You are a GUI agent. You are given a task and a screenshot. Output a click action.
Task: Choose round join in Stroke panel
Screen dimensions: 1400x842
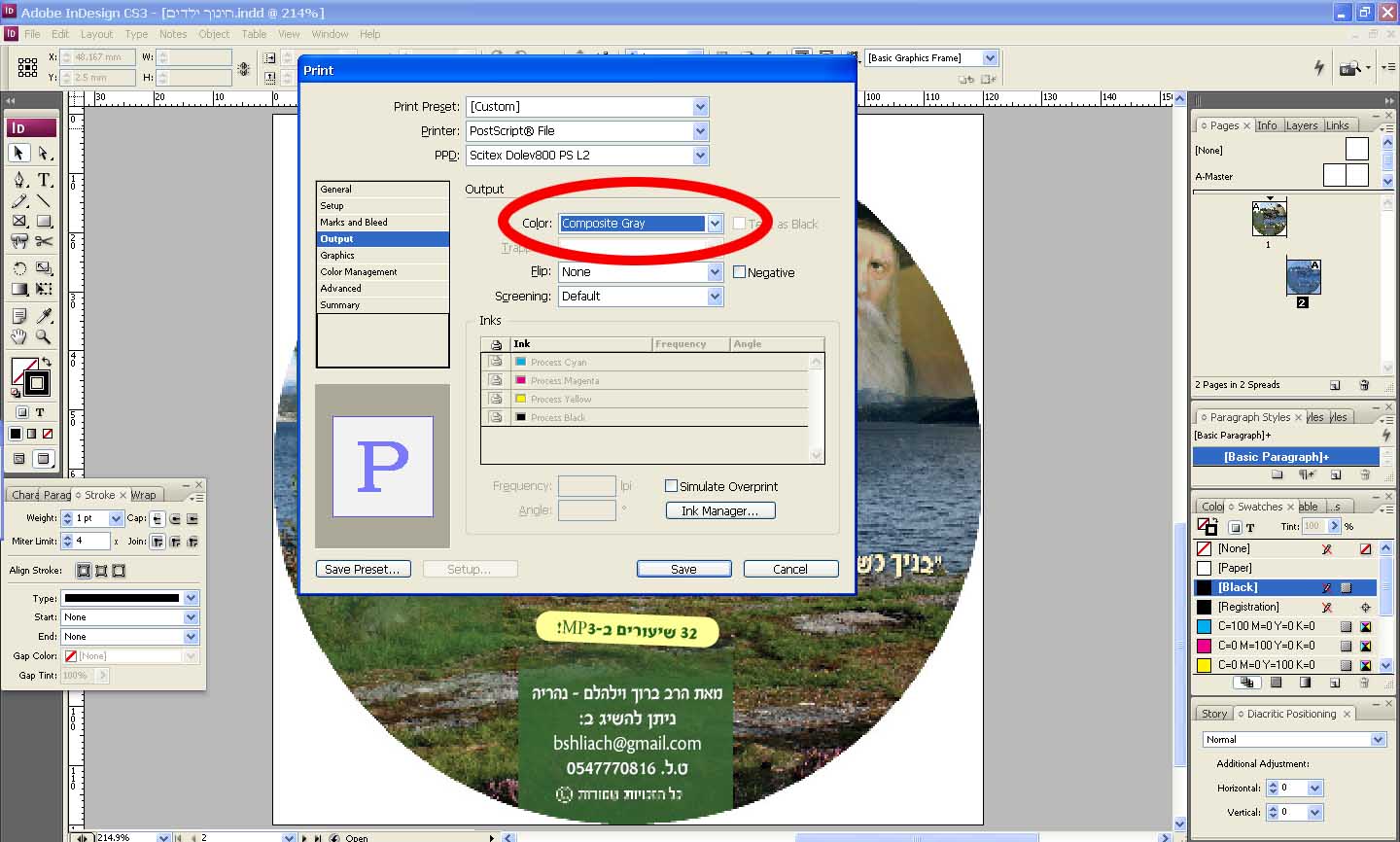[175, 542]
